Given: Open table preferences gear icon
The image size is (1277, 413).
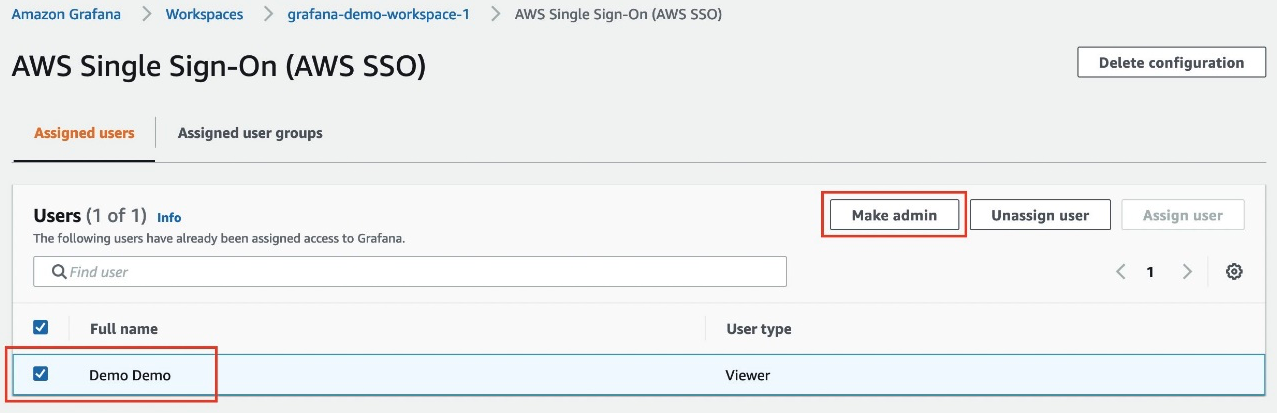Looking at the screenshot, I should 1234,272.
